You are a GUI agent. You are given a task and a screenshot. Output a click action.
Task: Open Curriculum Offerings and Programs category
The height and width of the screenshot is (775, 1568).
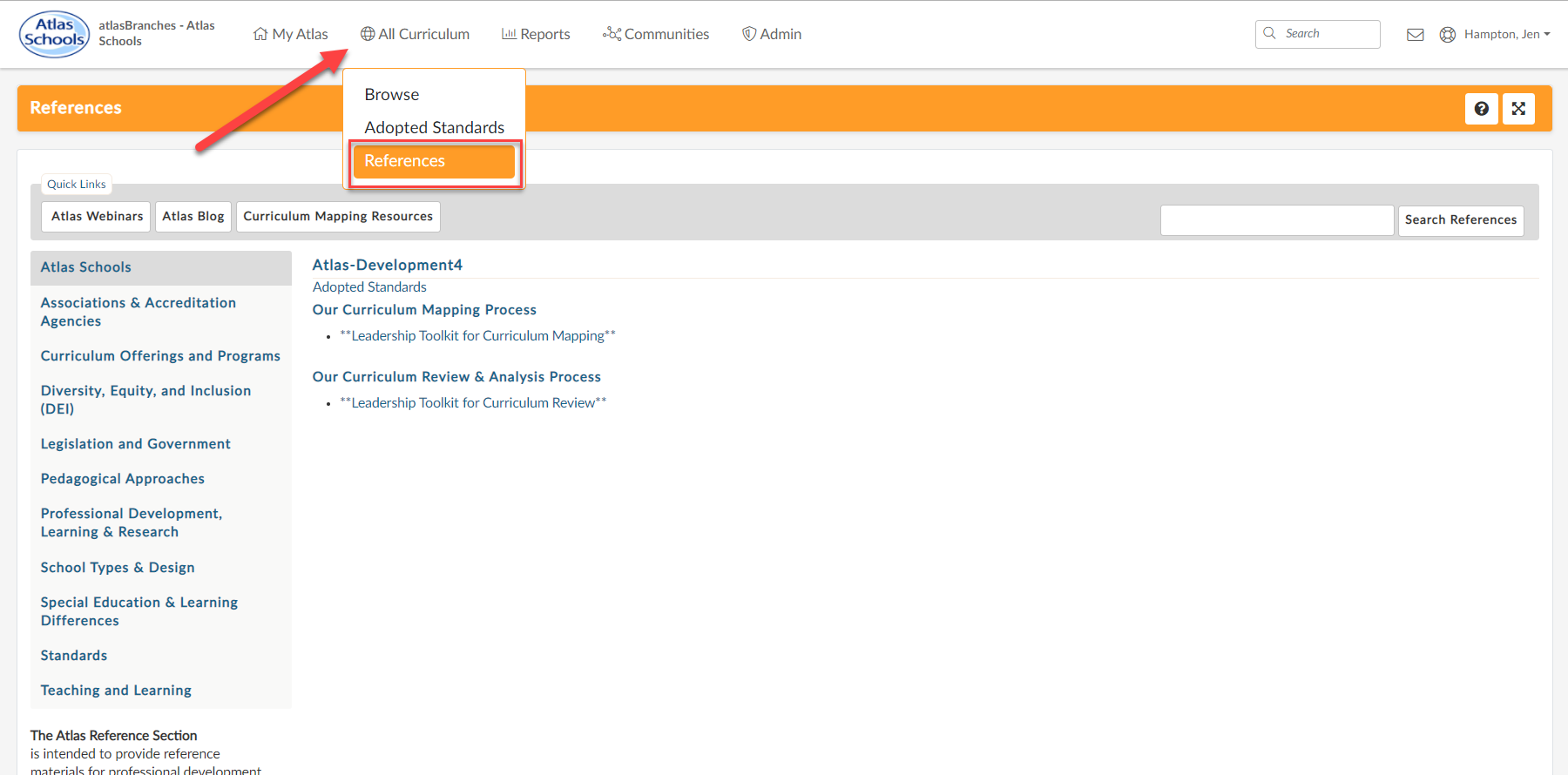coord(161,356)
